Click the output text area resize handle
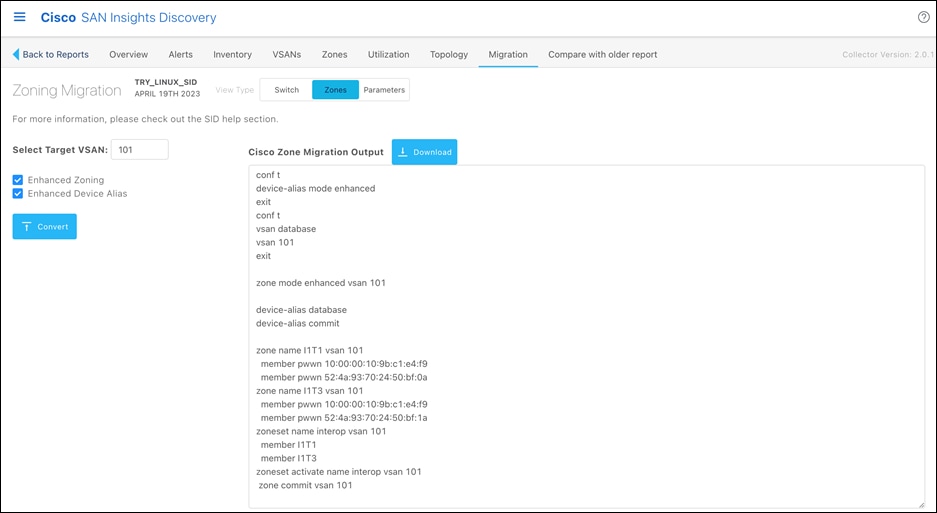The height and width of the screenshot is (513, 937). point(921,505)
